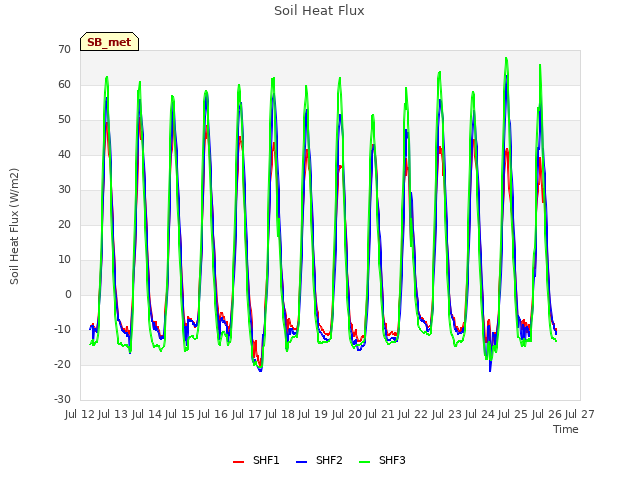Click the Jul 12 x-axis tick label
The height and width of the screenshot is (480, 640).
[x=80, y=414]
